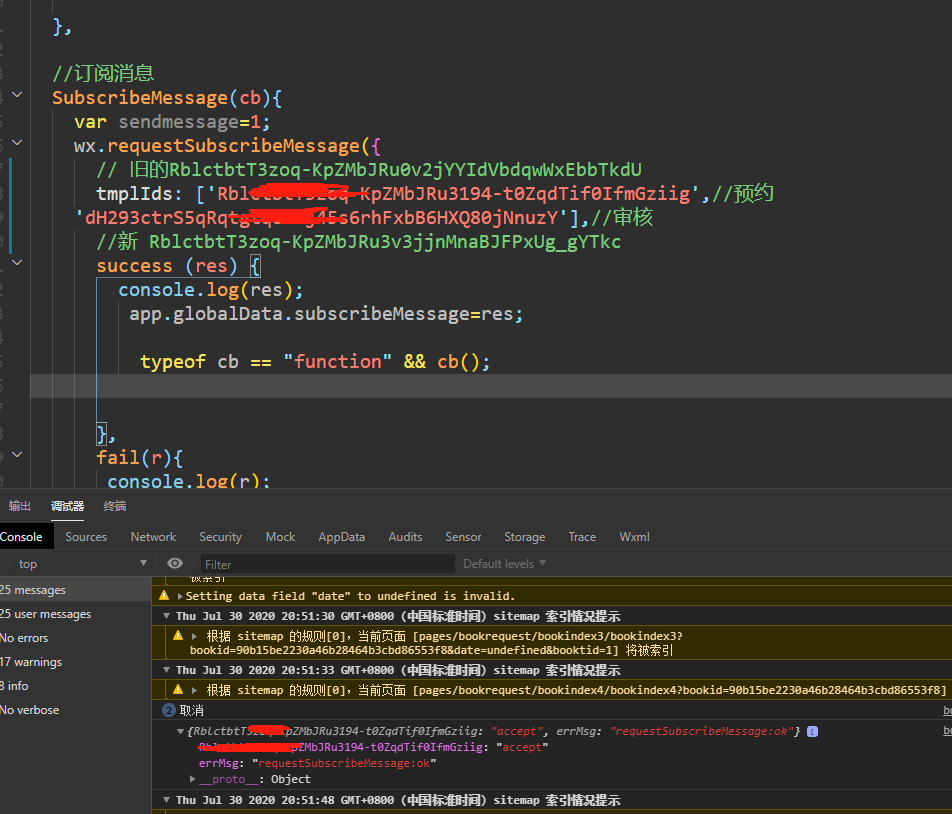Screen dimensions: 952x814
Task: Open the 终端 panel tab
Action: [114, 506]
